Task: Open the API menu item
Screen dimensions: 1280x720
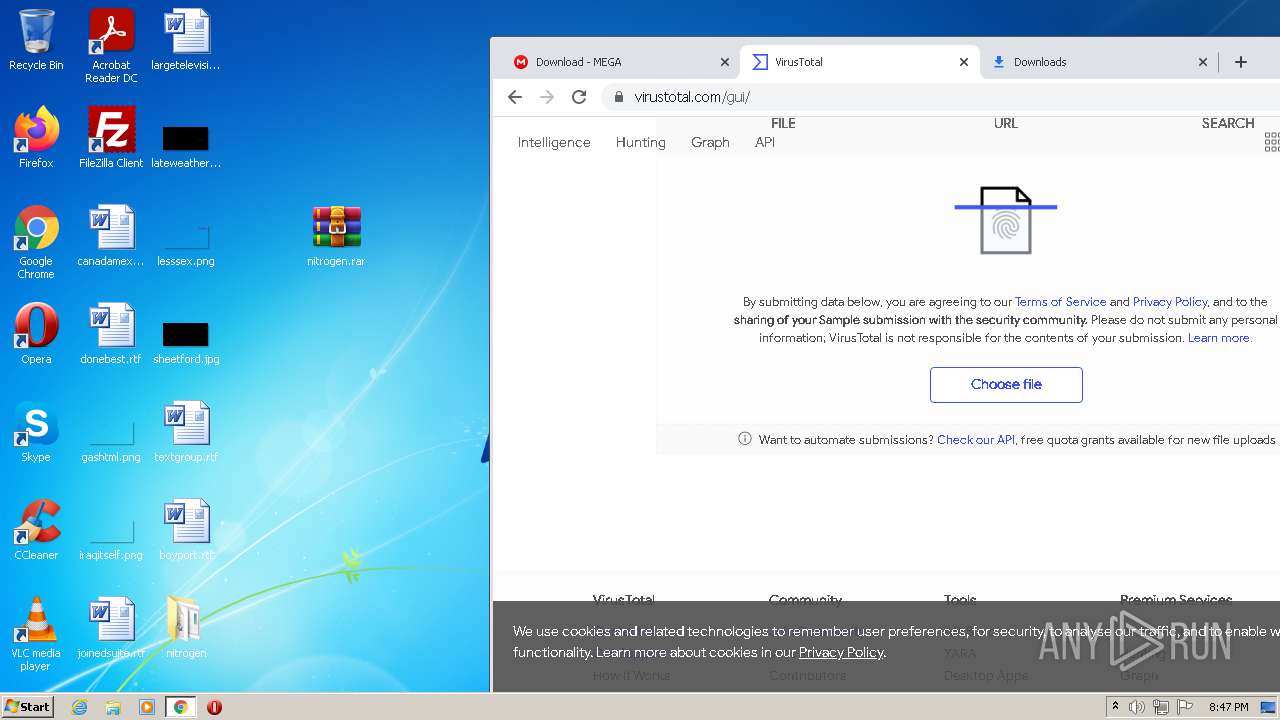Action: pyautogui.click(x=765, y=142)
